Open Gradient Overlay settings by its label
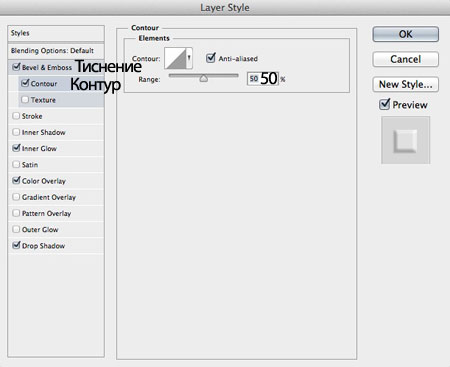The image size is (450, 367). coord(49,197)
